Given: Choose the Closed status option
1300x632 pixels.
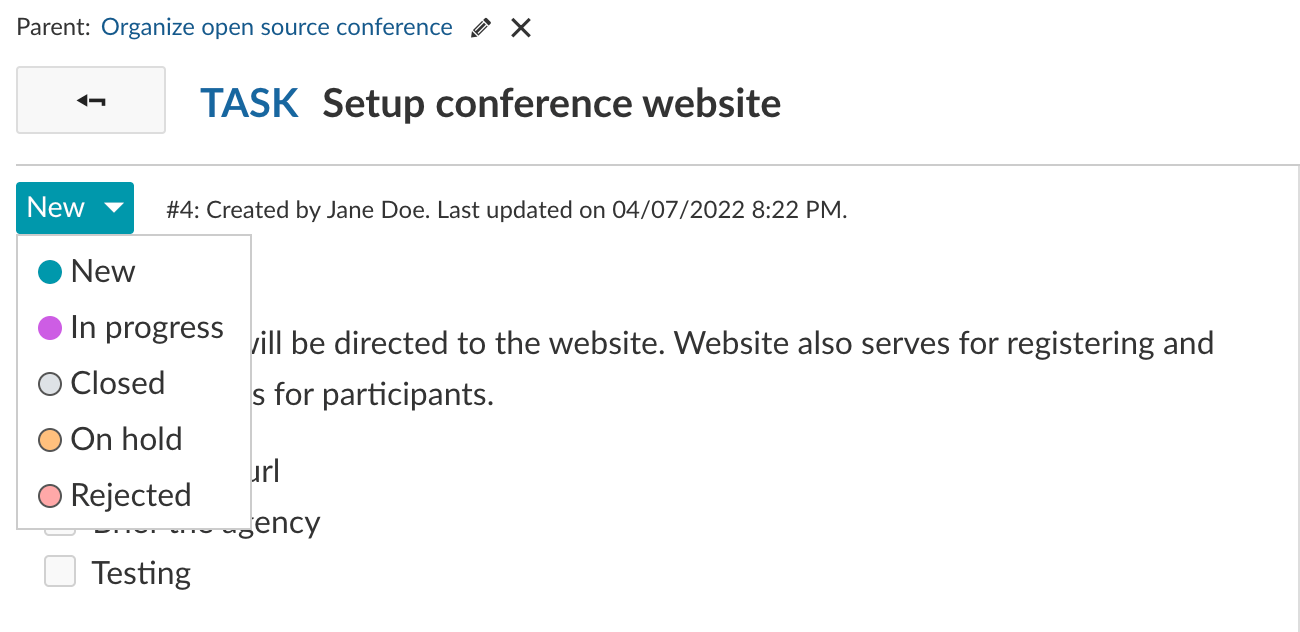Looking at the screenshot, I should pyautogui.click(x=117, y=383).
